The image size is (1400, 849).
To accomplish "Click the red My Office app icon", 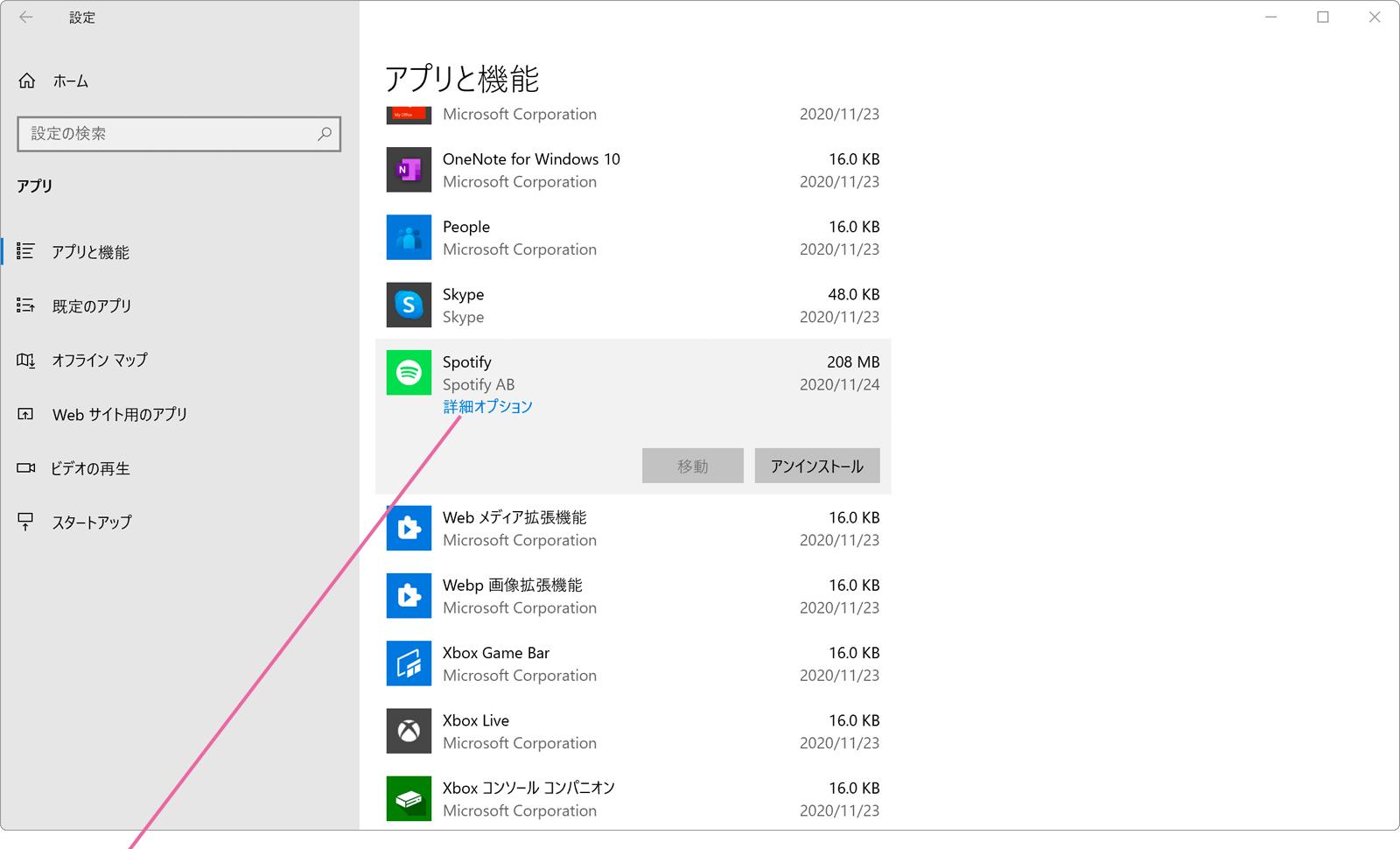I will coord(409,115).
